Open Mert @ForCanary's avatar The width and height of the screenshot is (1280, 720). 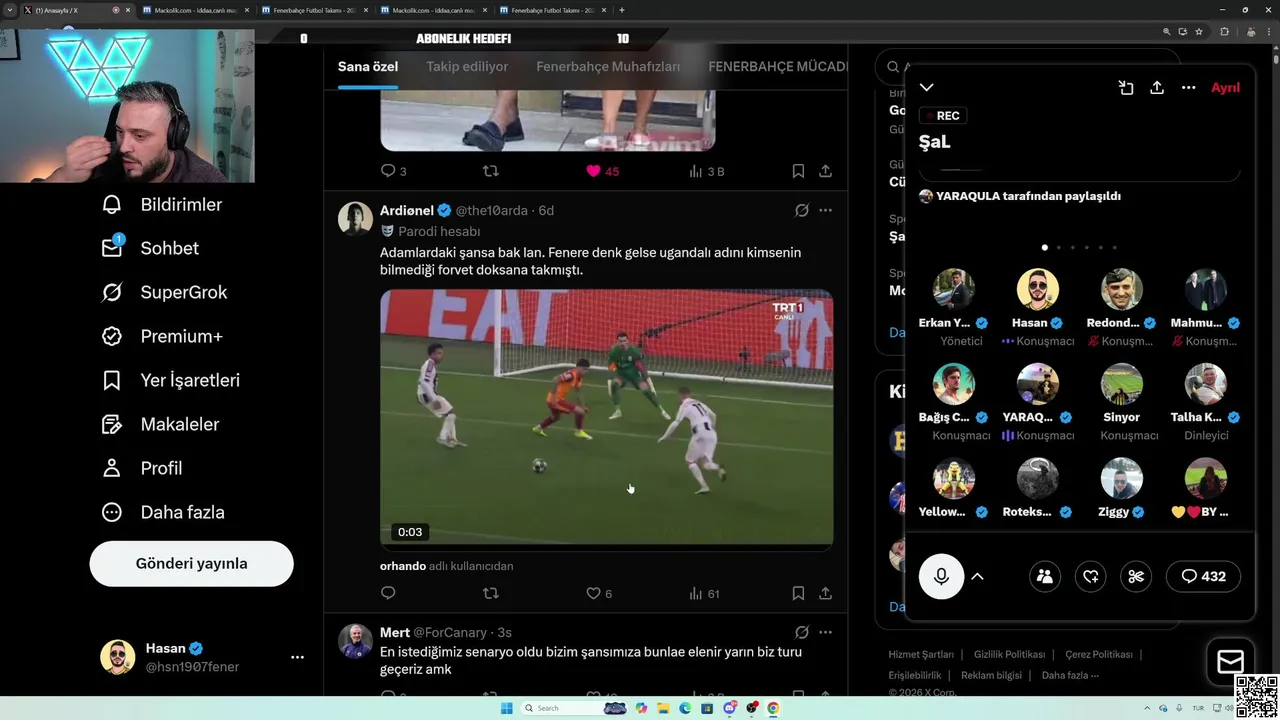(x=355, y=640)
